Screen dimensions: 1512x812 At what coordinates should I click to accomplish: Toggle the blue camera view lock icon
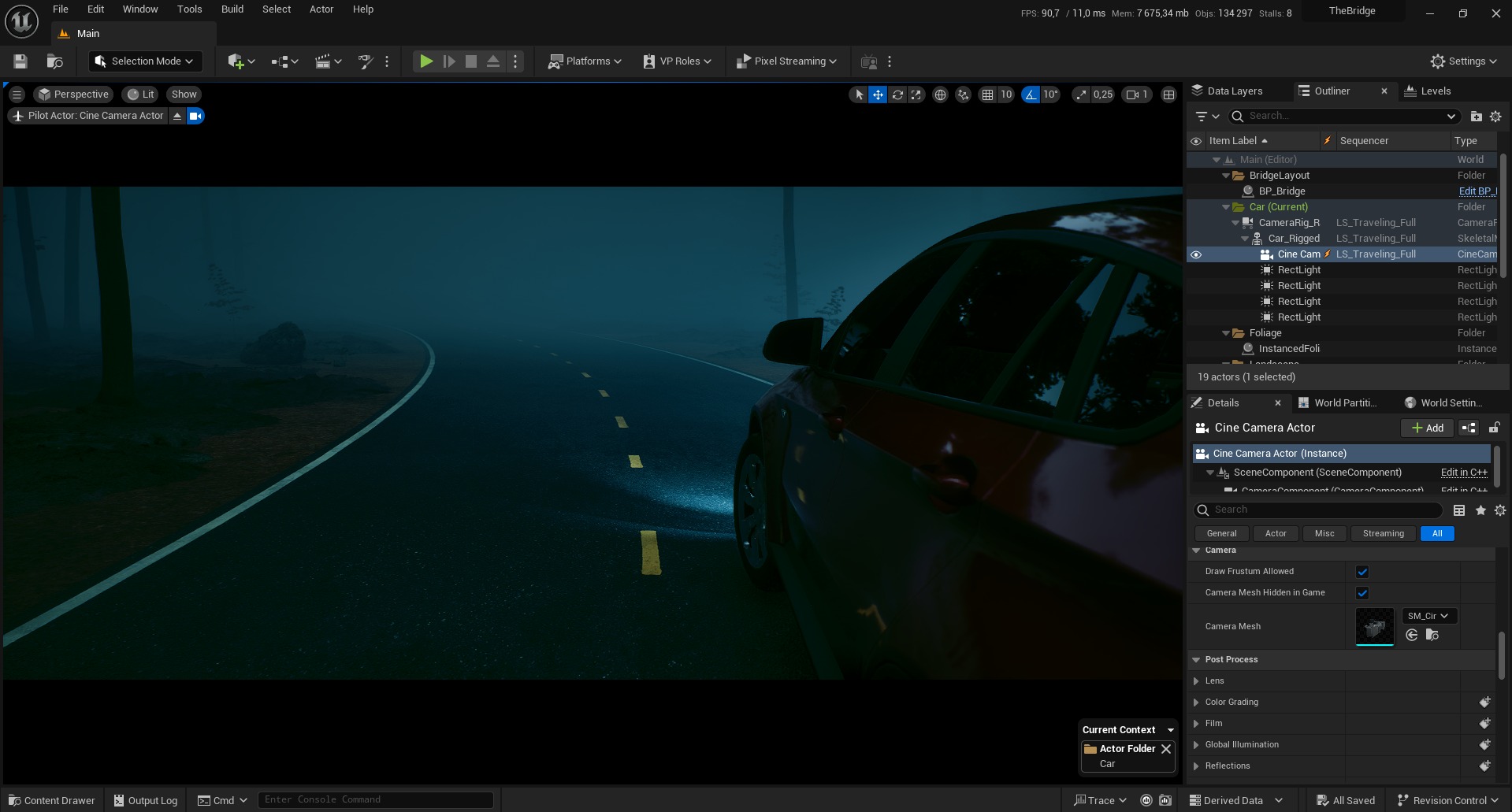point(195,116)
